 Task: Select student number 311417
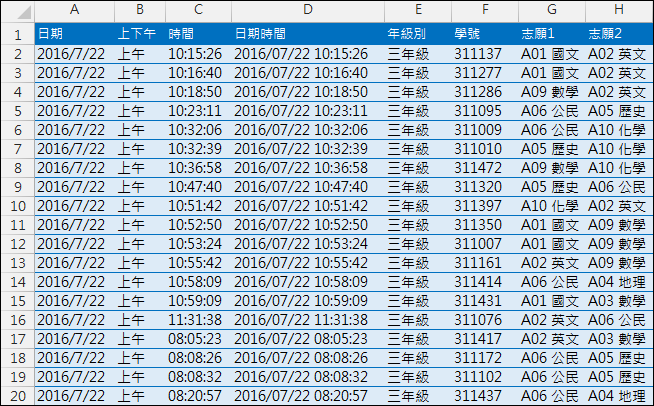(485, 339)
